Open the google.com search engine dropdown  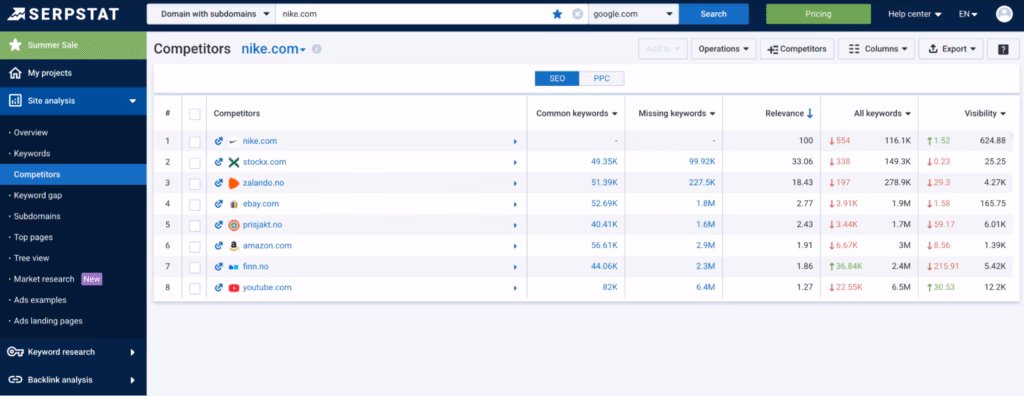633,14
